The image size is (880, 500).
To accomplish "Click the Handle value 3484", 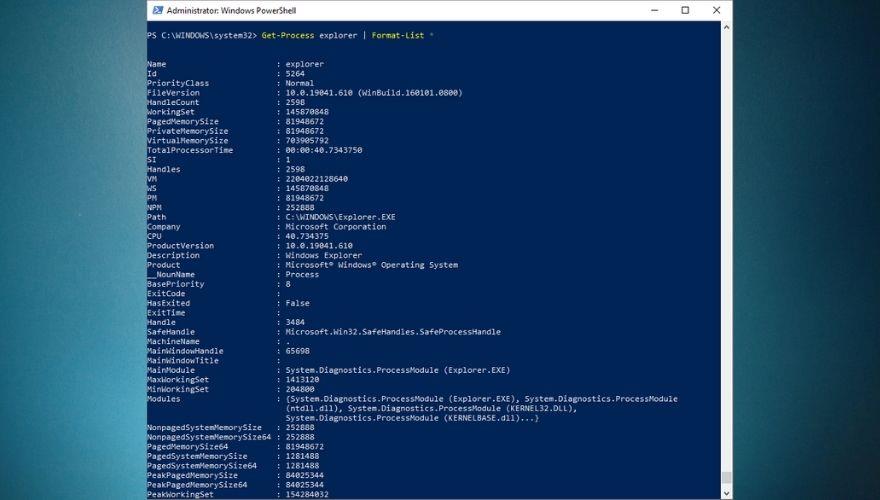I will pyautogui.click(x=295, y=322).
